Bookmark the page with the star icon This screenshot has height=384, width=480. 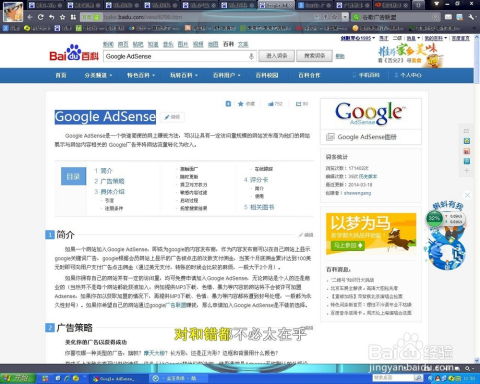[62, 17]
